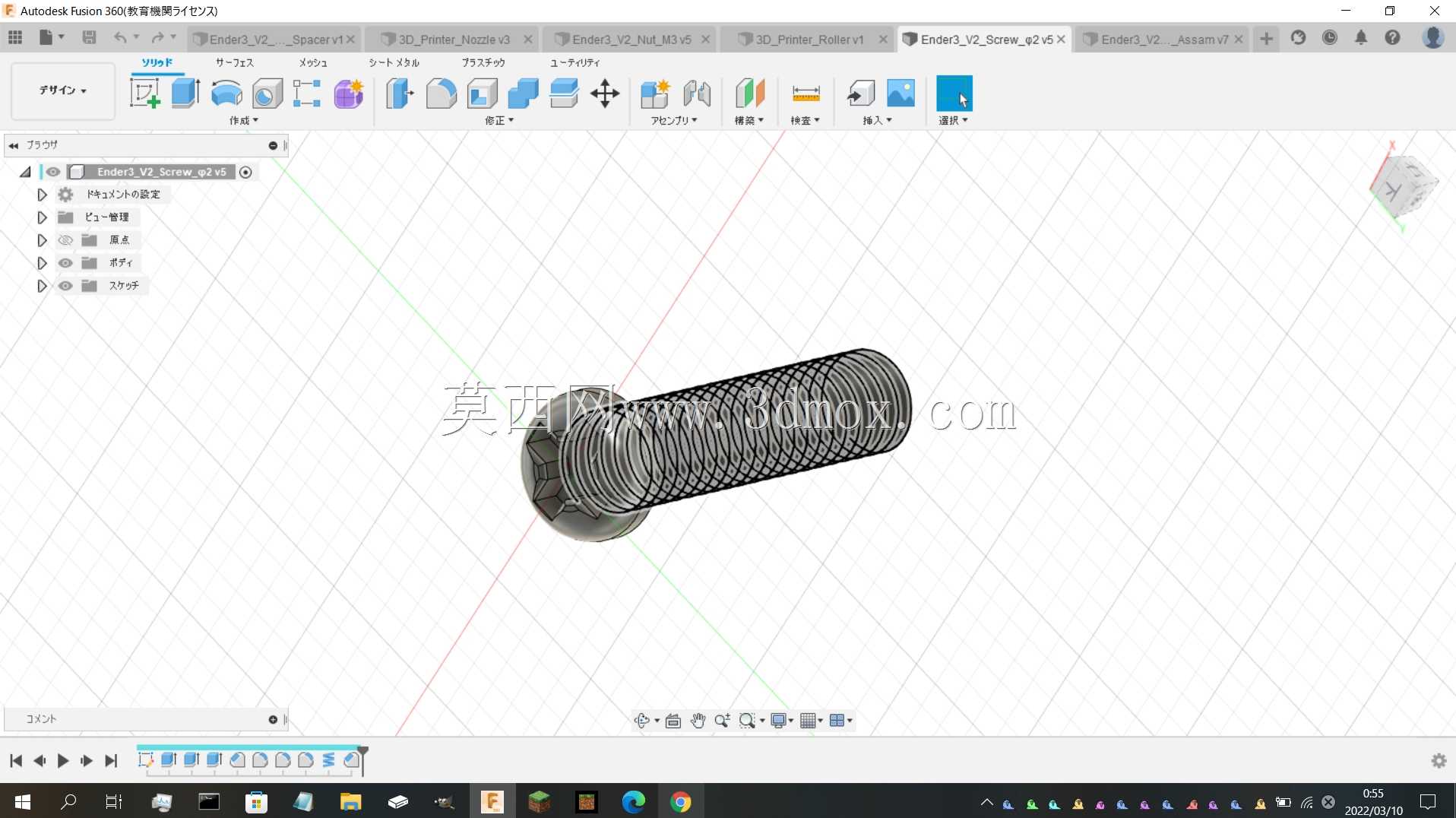Image resolution: width=1456 pixels, height=818 pixels.
Task: Select the Joint tool
Action: pyautogui.click(x=697, y=94)
